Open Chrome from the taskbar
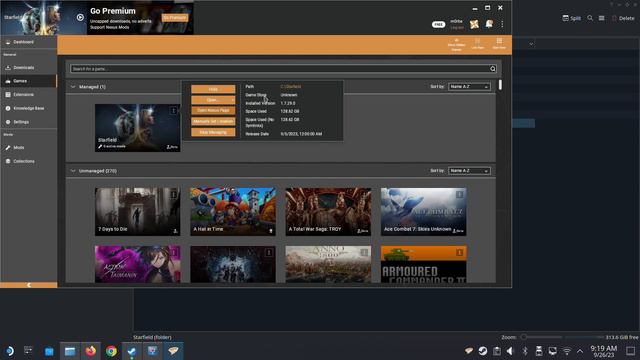640x360 pixels. pos(111,351)
